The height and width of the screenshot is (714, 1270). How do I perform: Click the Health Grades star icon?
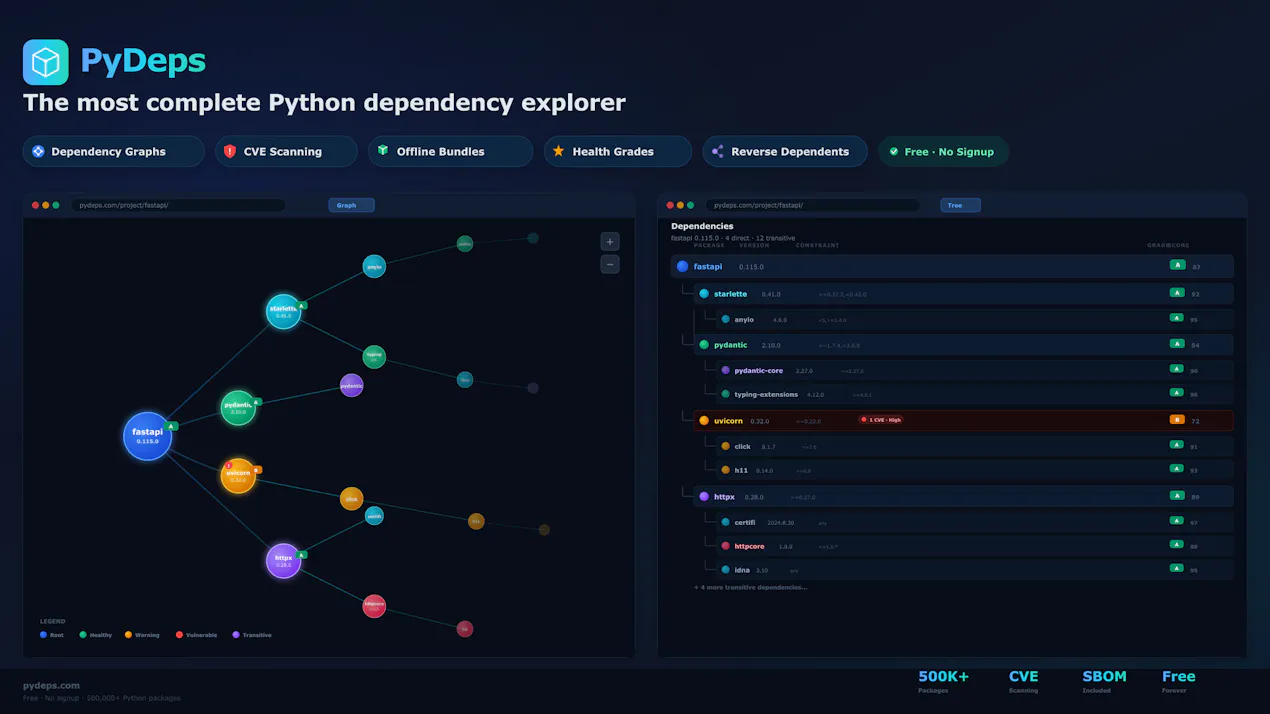pyautogui.click(x=559, y=151)
